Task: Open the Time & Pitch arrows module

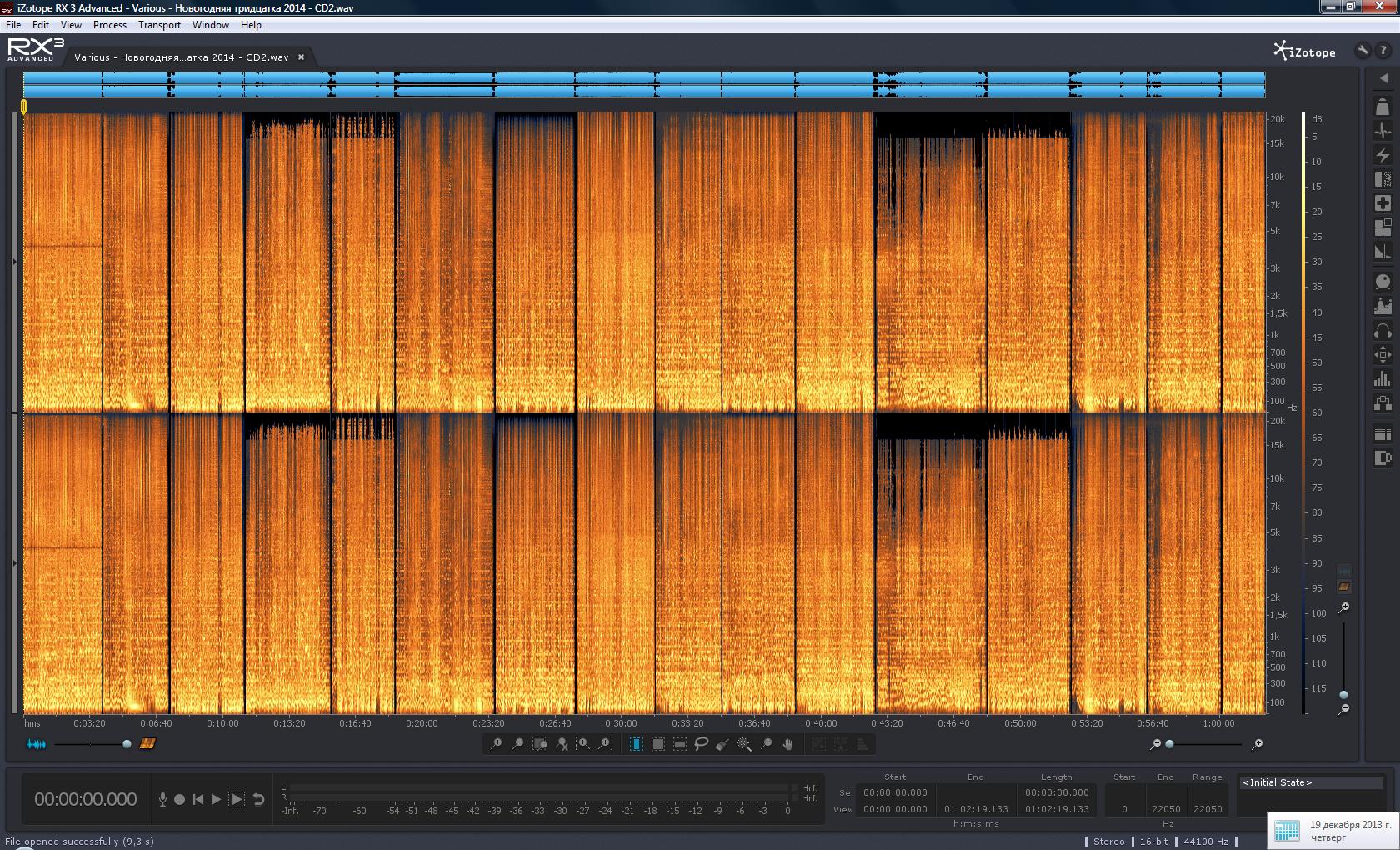Action: pyautogui.click(x=1382, y=355)
